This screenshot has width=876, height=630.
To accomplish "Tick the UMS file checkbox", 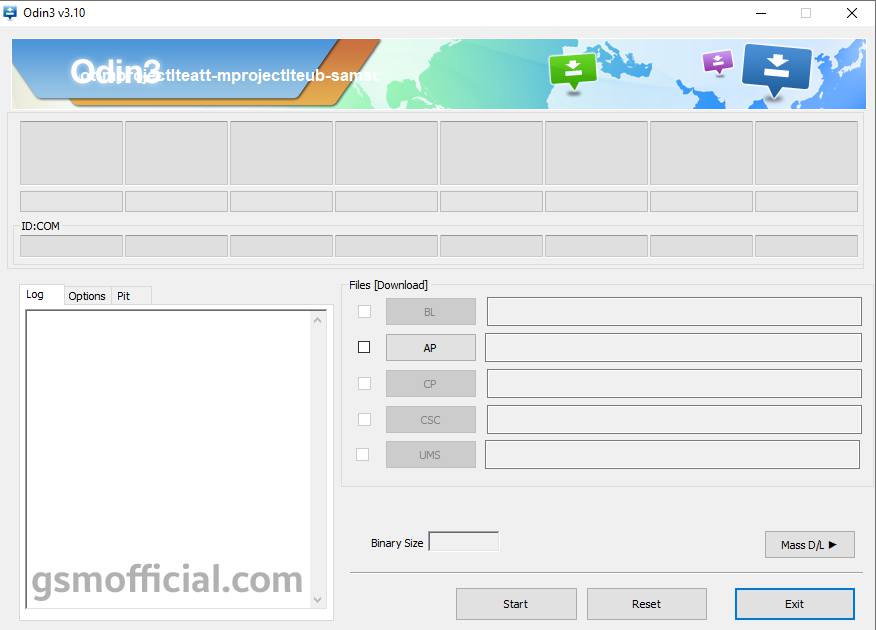I will [x=363, y=455].
